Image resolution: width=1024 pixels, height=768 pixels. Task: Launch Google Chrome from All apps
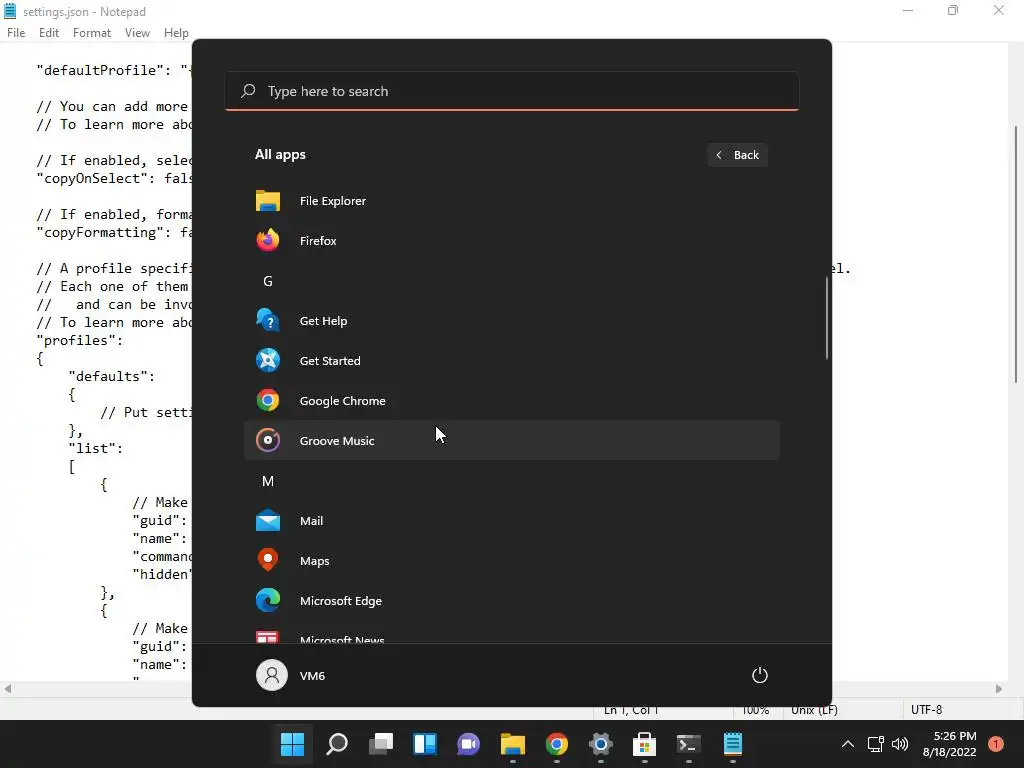511,400
